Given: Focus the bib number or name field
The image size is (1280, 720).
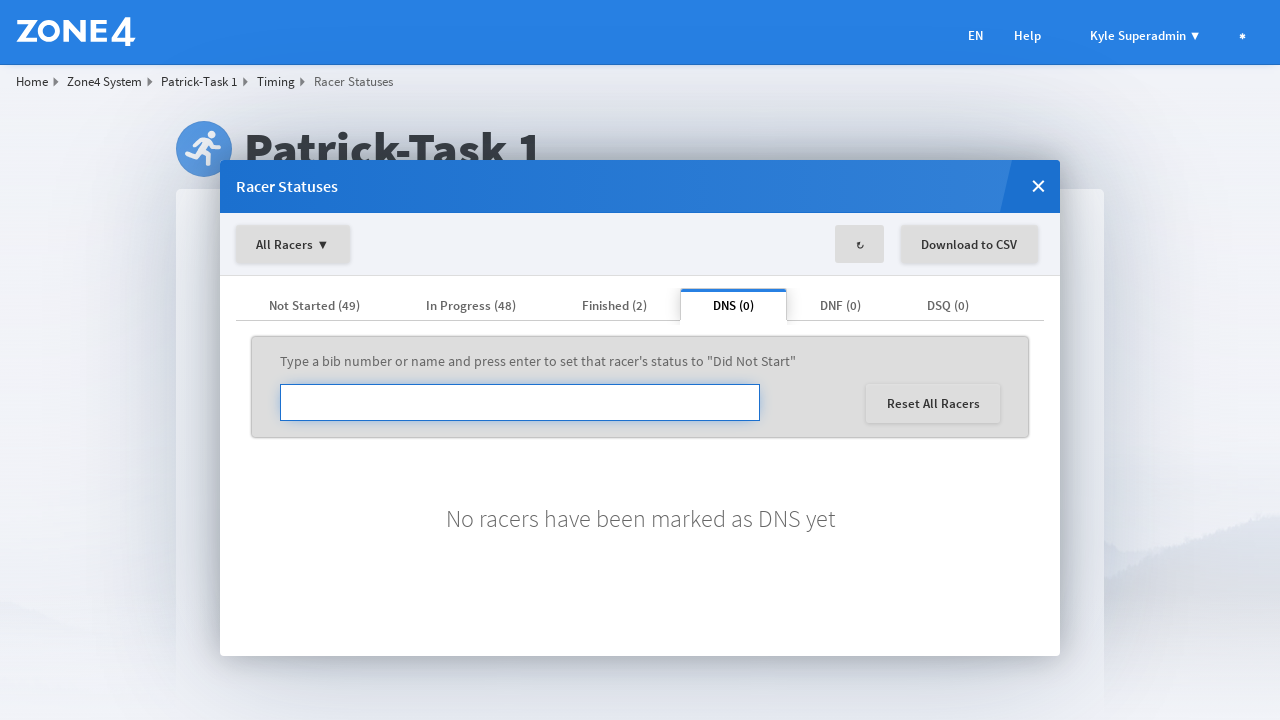Looking at the screenshot, I should coord(519,402).
